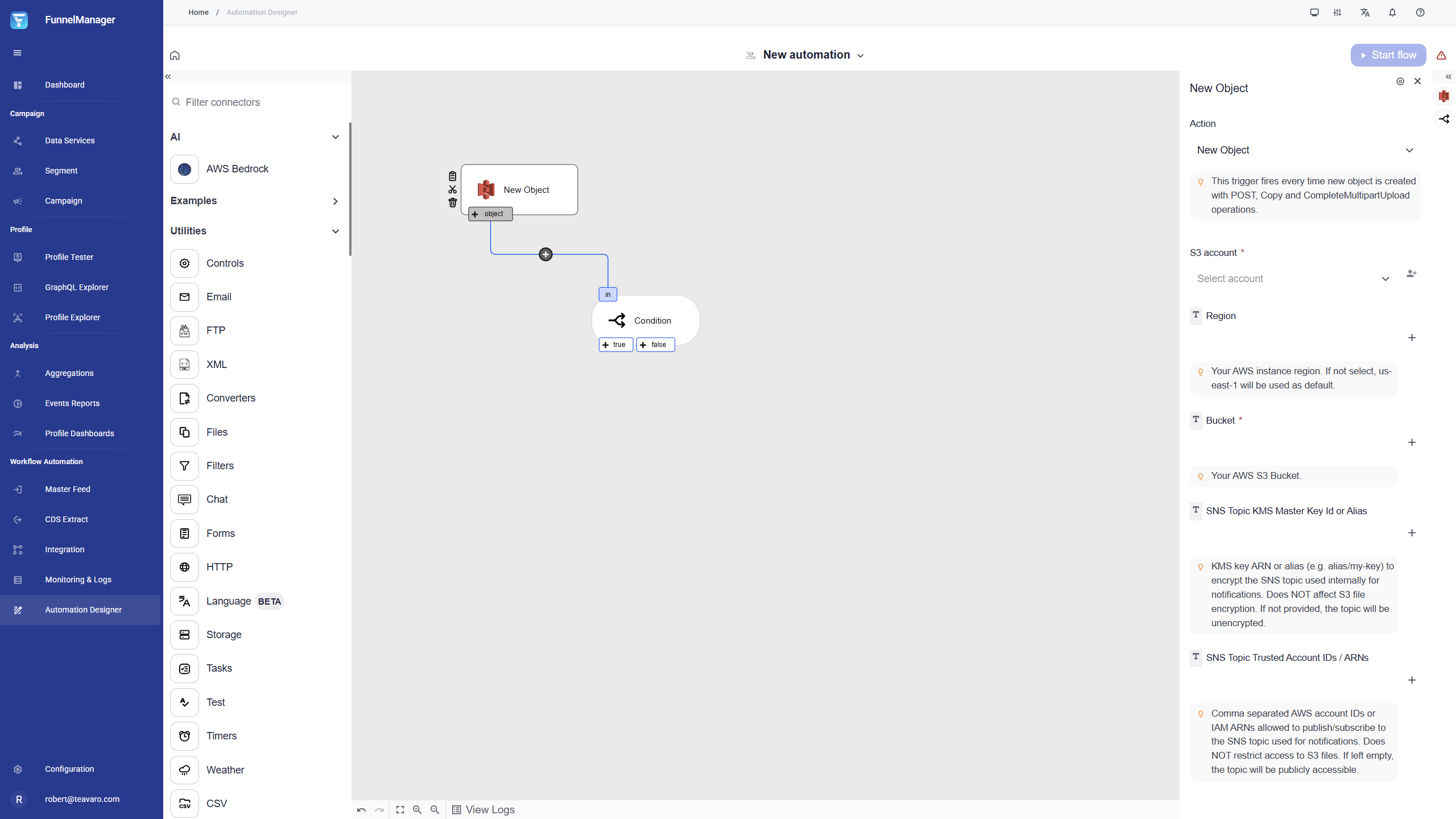
Task: Select the Storage connector icon
Action: point(184,635)
